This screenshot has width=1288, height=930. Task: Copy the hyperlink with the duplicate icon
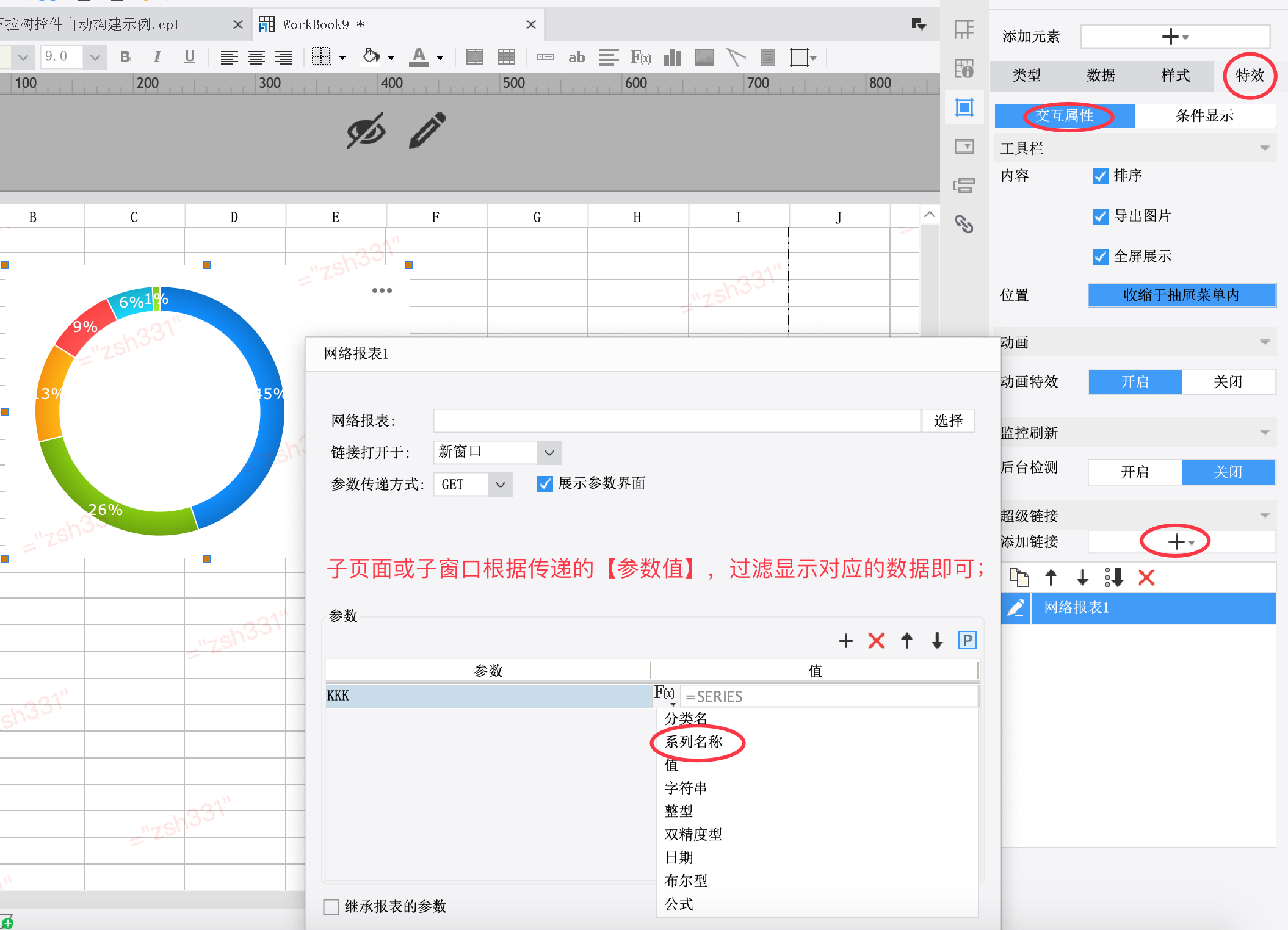(1019, 577)
